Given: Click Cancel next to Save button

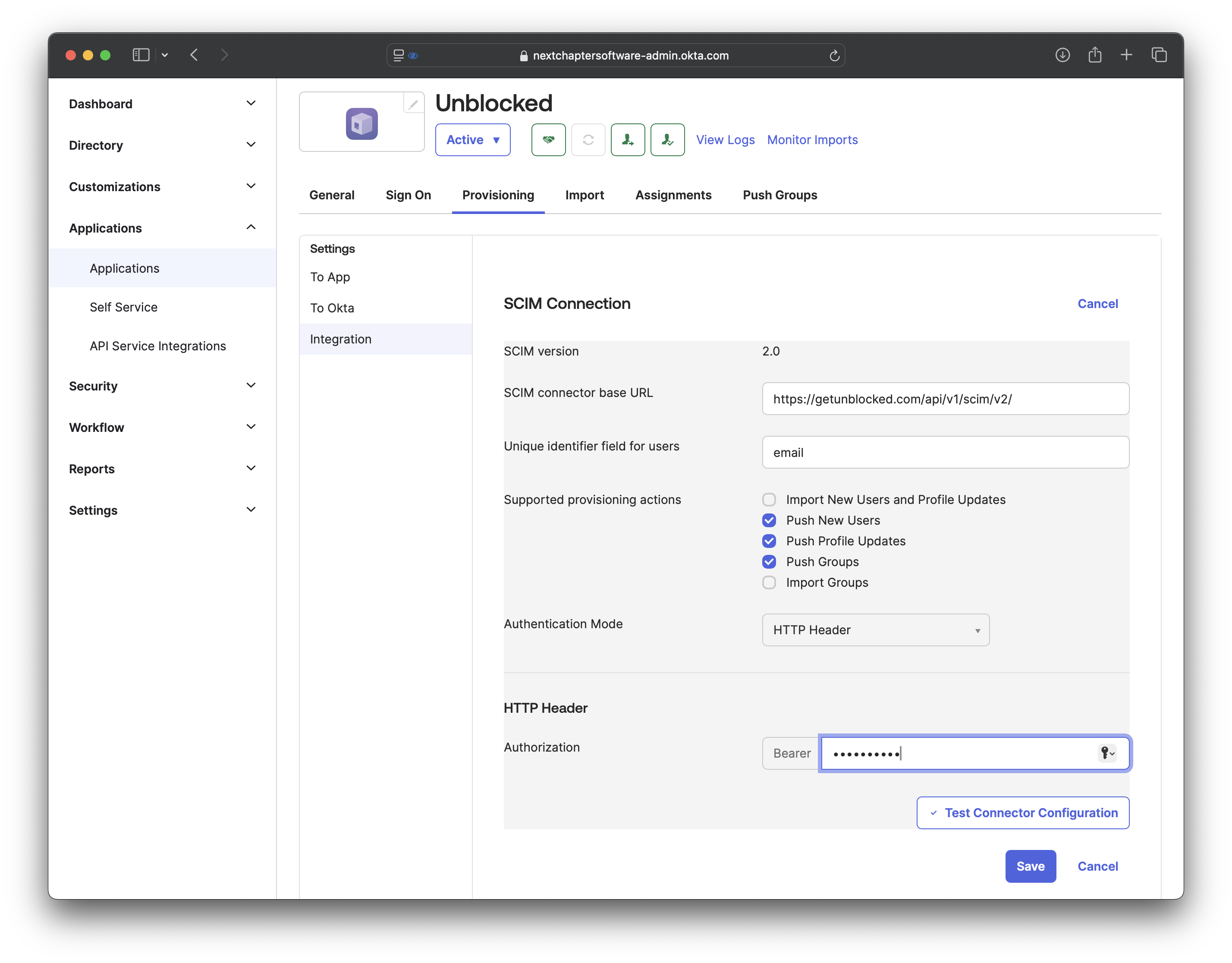Looking at the screenshot, I should (1097, 866).
